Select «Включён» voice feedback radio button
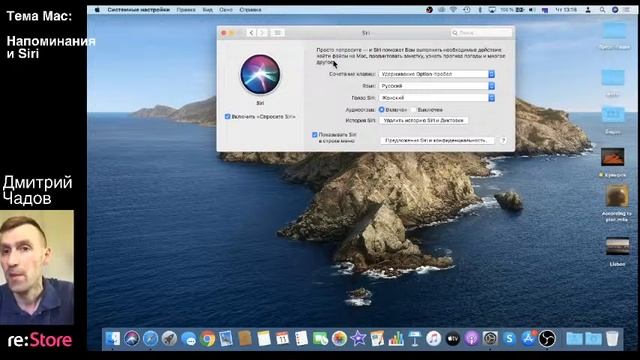Screen dimensions: 640x360 (x=381, y=110)
